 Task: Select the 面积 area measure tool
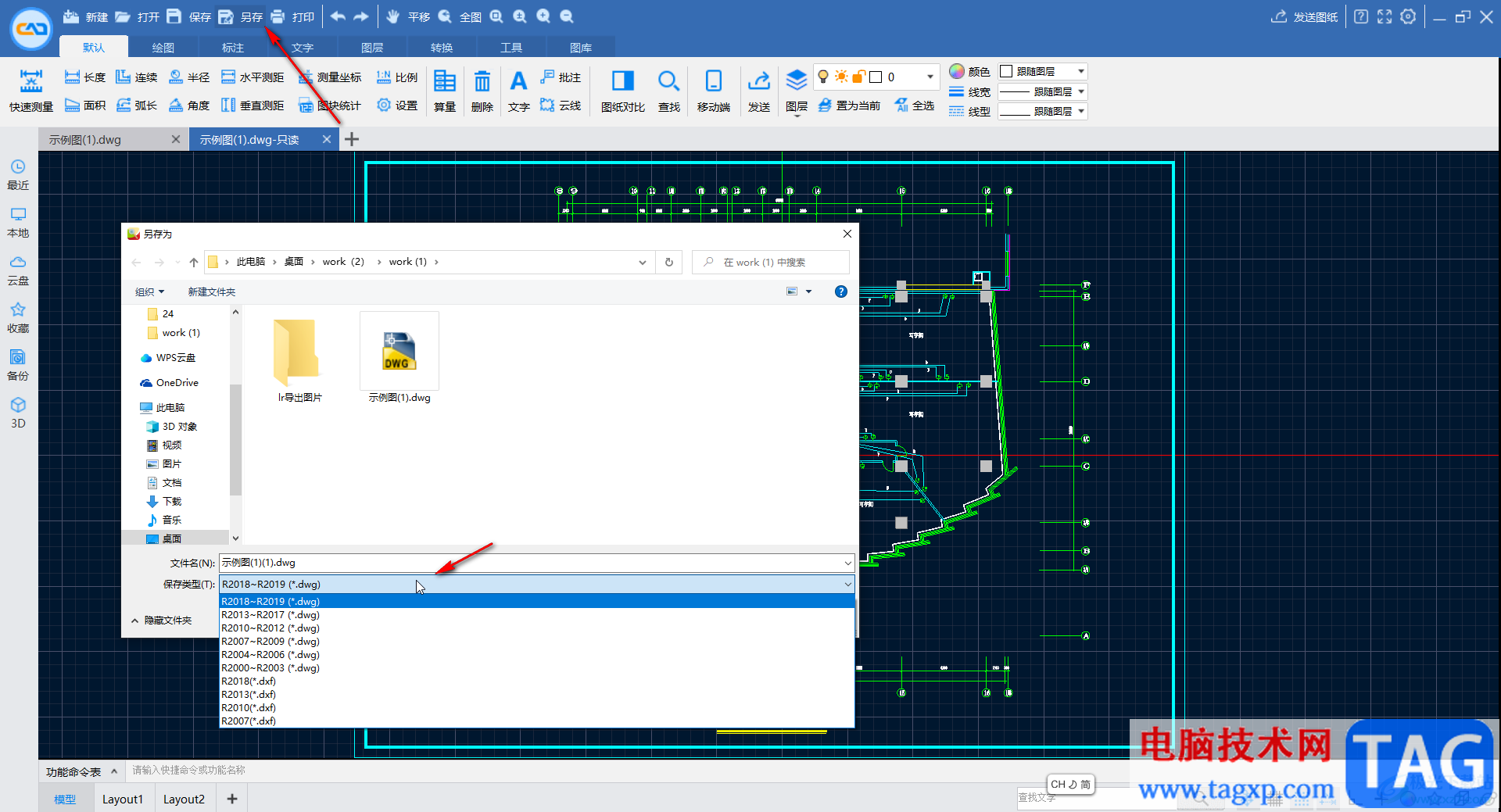pyautogui.click(x=84, y=105)
